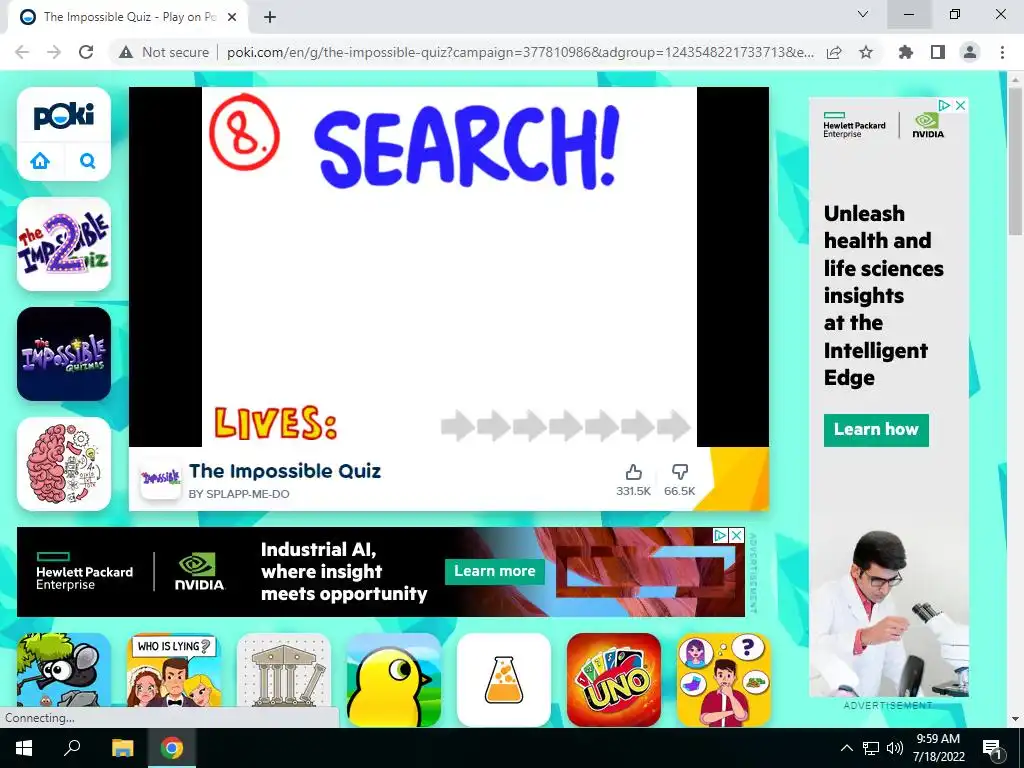Open the Chrome extensions puzzle icon

906,52
